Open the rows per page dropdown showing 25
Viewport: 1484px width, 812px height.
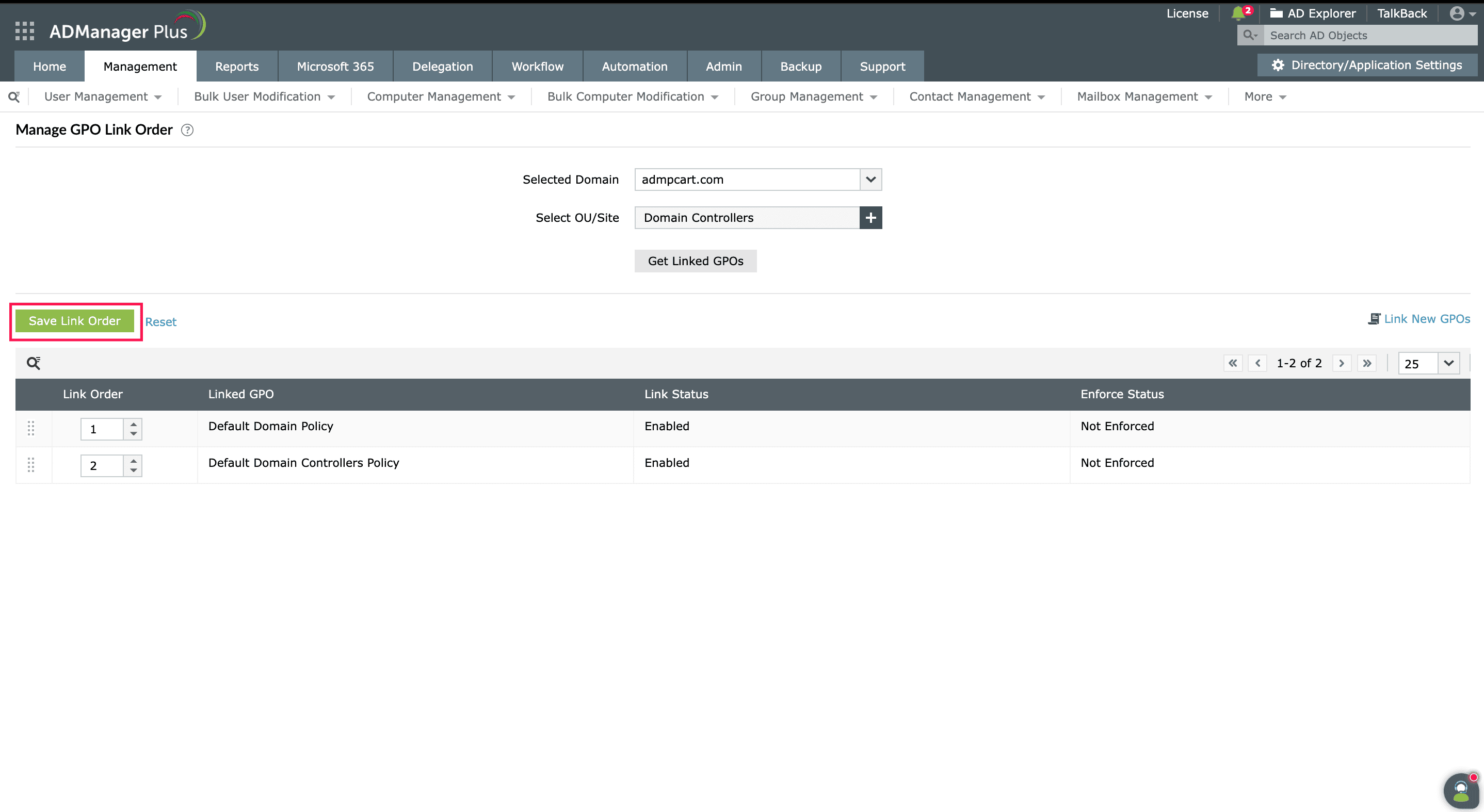(x=1448, y=363)
